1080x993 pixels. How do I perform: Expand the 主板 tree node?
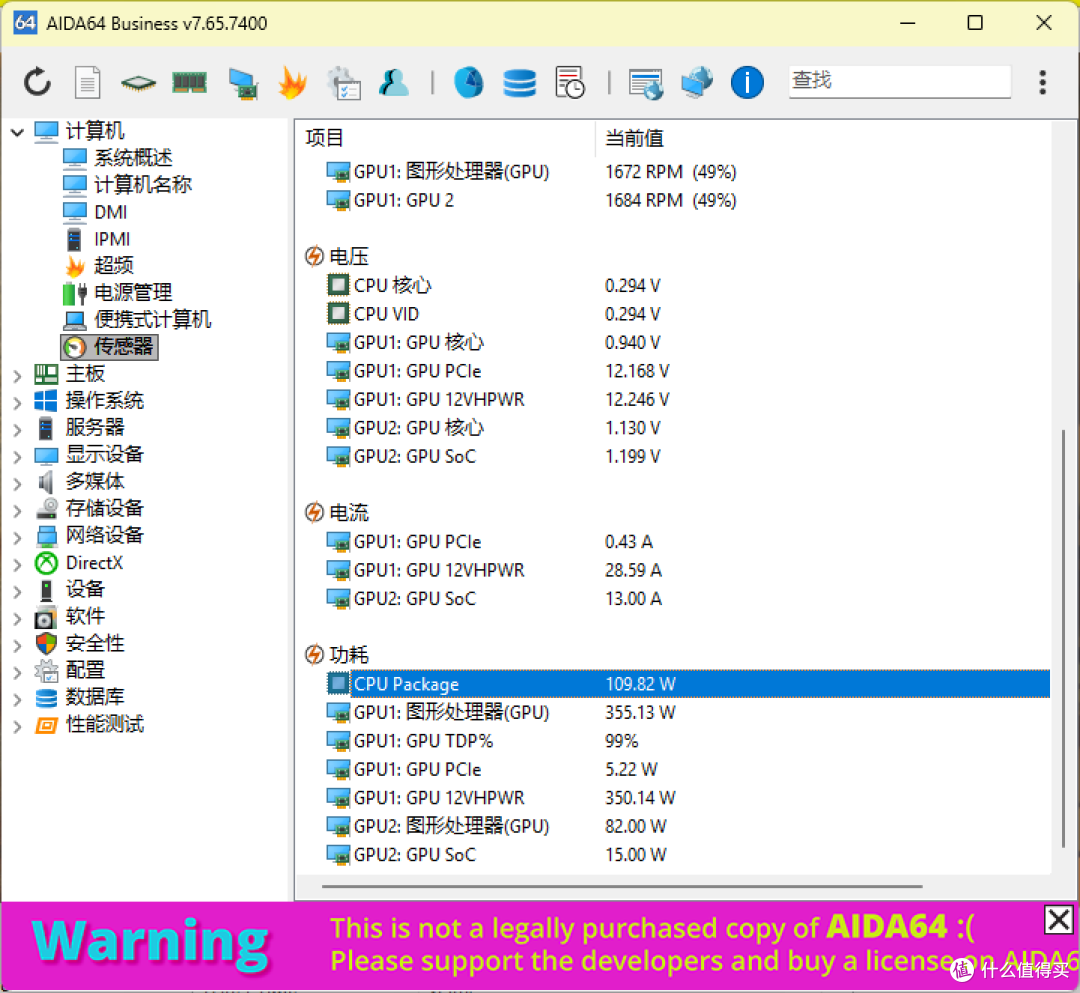click(17, 375)
